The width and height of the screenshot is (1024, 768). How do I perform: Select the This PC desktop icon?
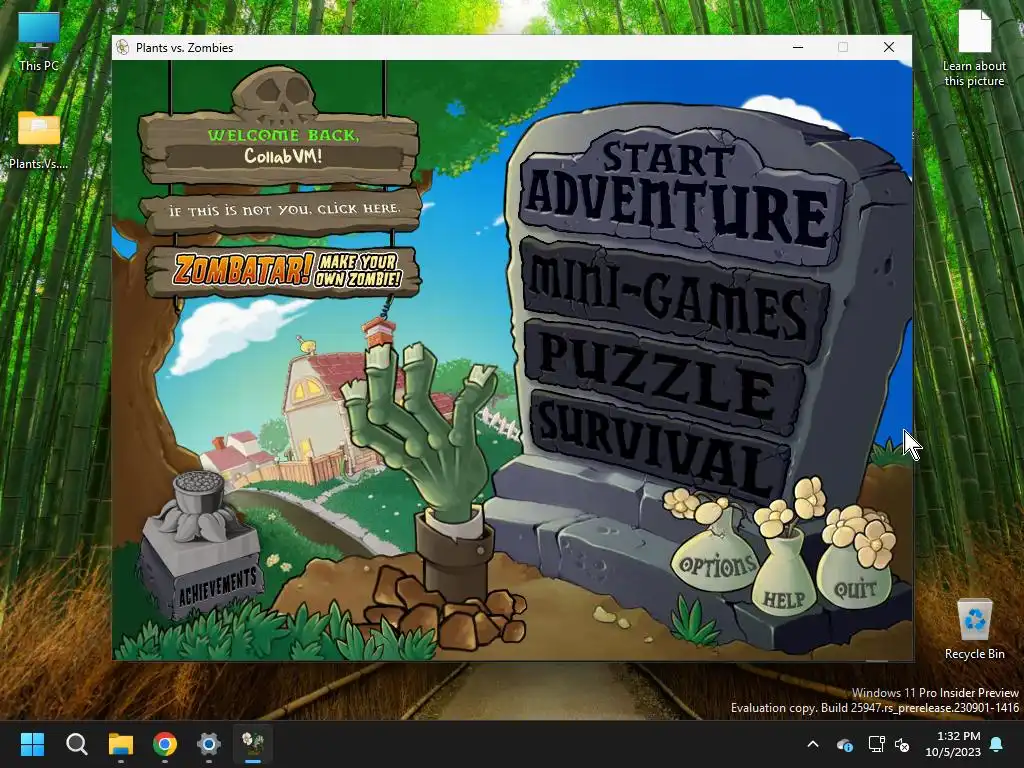point(39,42)
